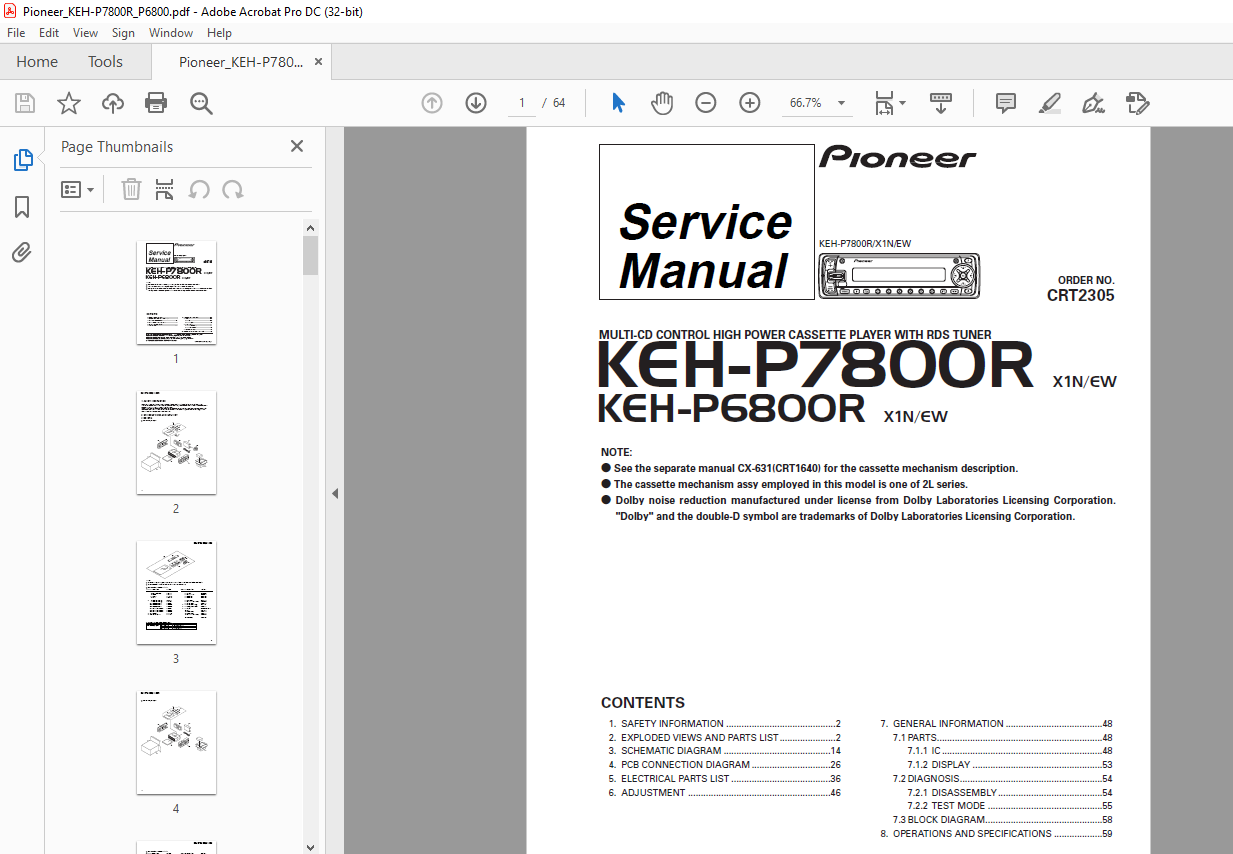Open the Bookmarks side panel icon
The image size is (1233, 854).
(22, 207)
